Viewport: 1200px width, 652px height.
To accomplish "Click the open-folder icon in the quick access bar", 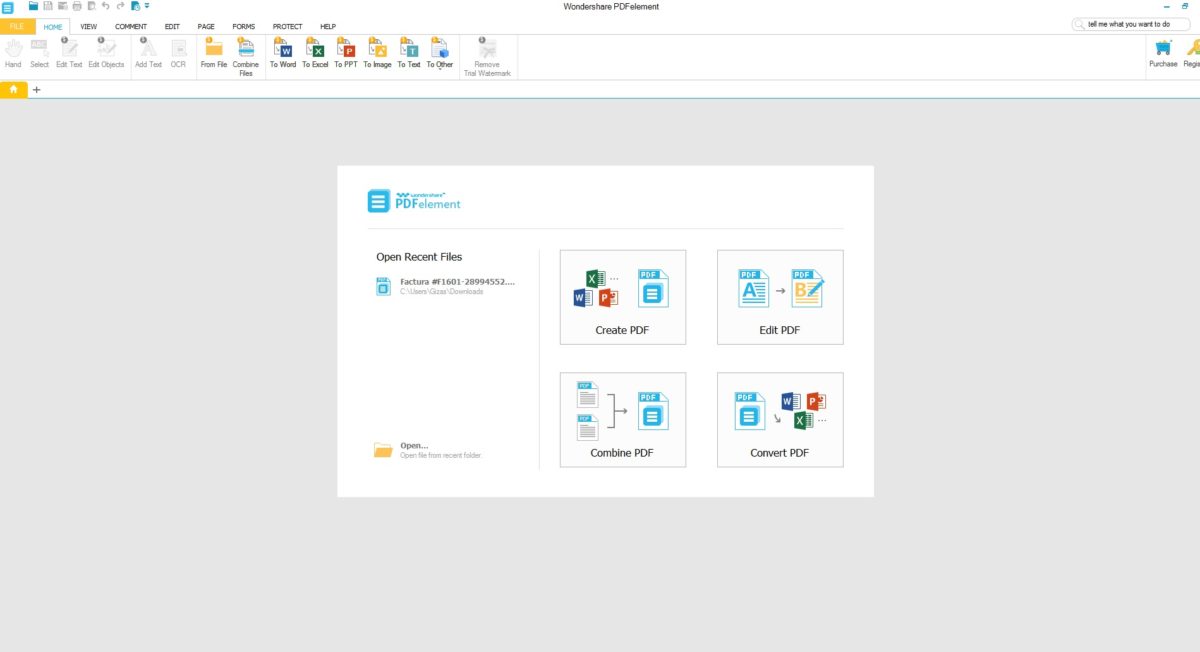I will [33, 6].
